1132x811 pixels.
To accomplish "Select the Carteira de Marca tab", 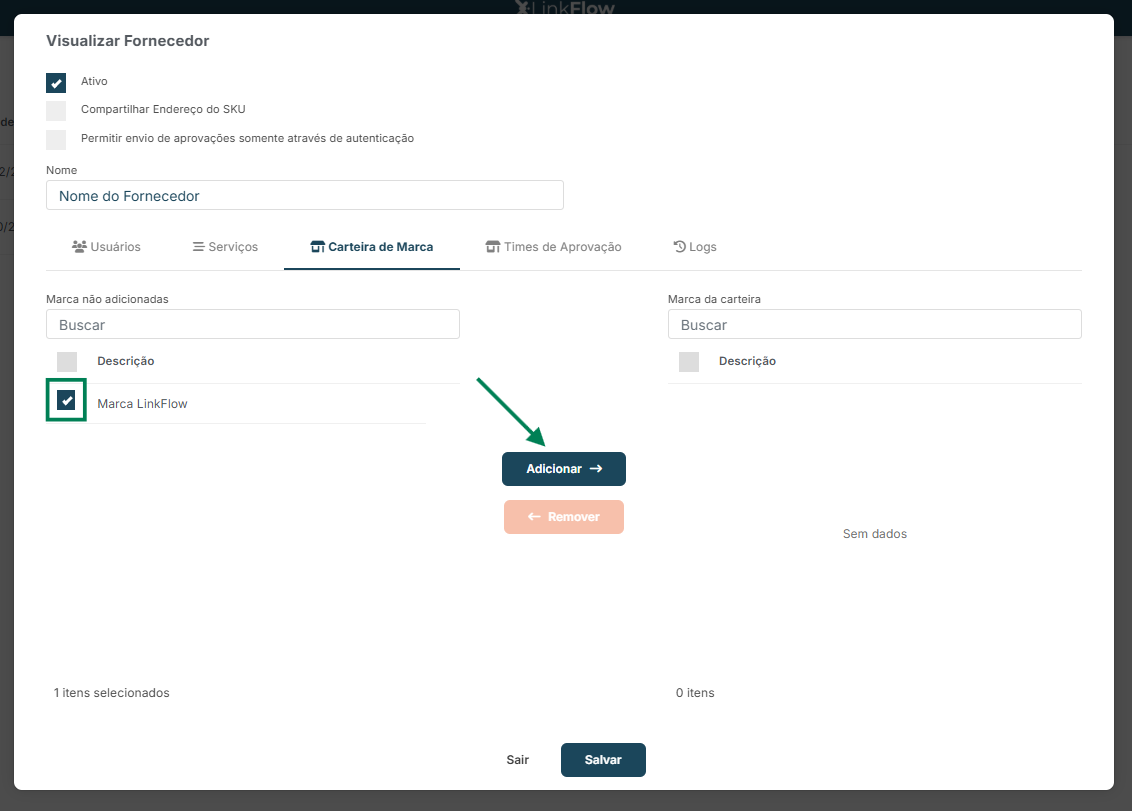I will (x=372, y=247).
